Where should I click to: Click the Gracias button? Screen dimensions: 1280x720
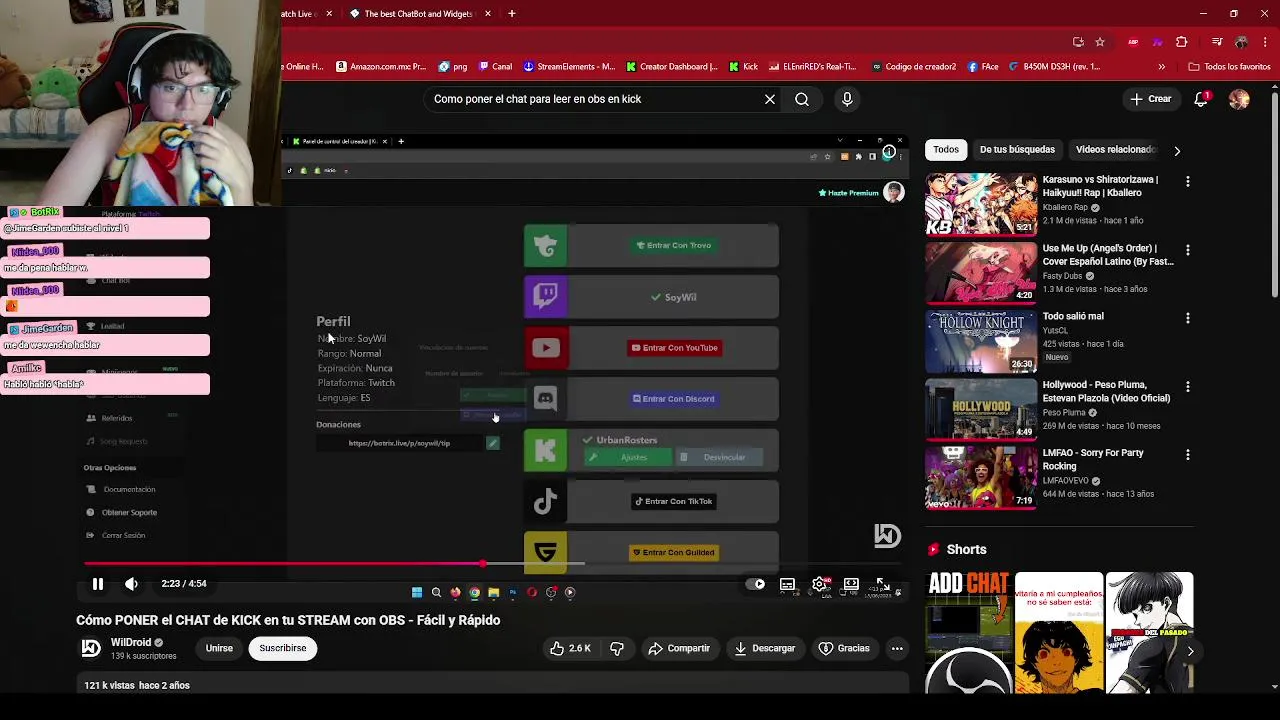click(844, 648)
